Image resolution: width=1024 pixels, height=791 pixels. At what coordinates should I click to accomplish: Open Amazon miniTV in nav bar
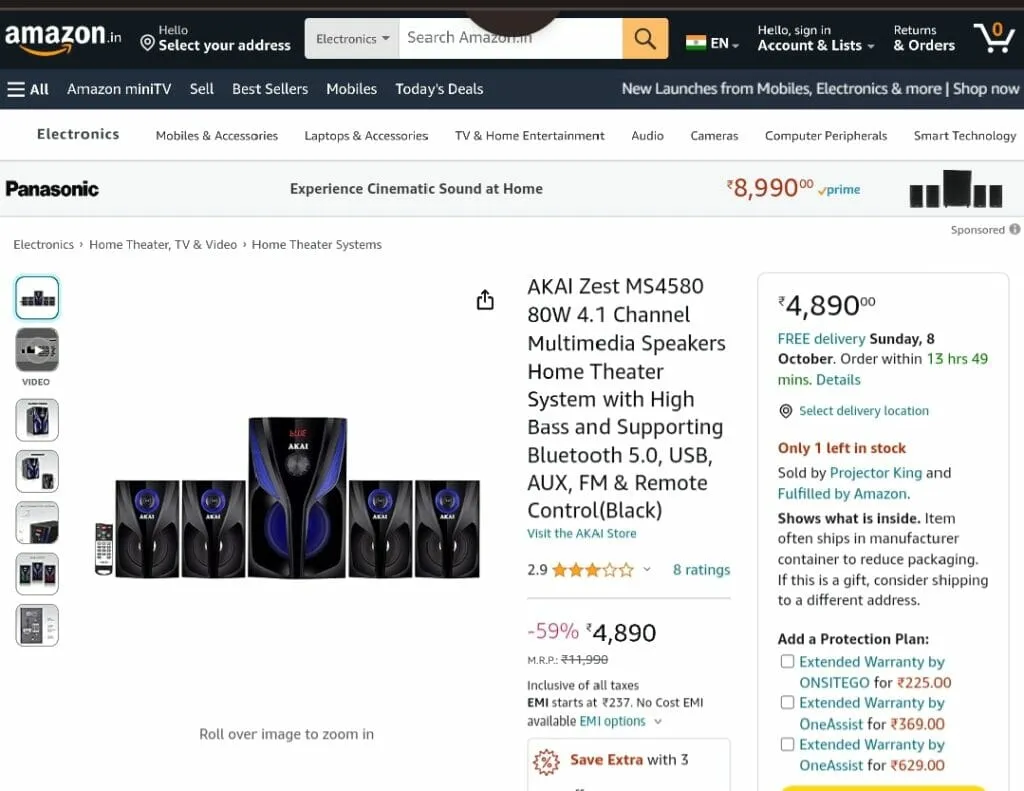pos(119,89)
